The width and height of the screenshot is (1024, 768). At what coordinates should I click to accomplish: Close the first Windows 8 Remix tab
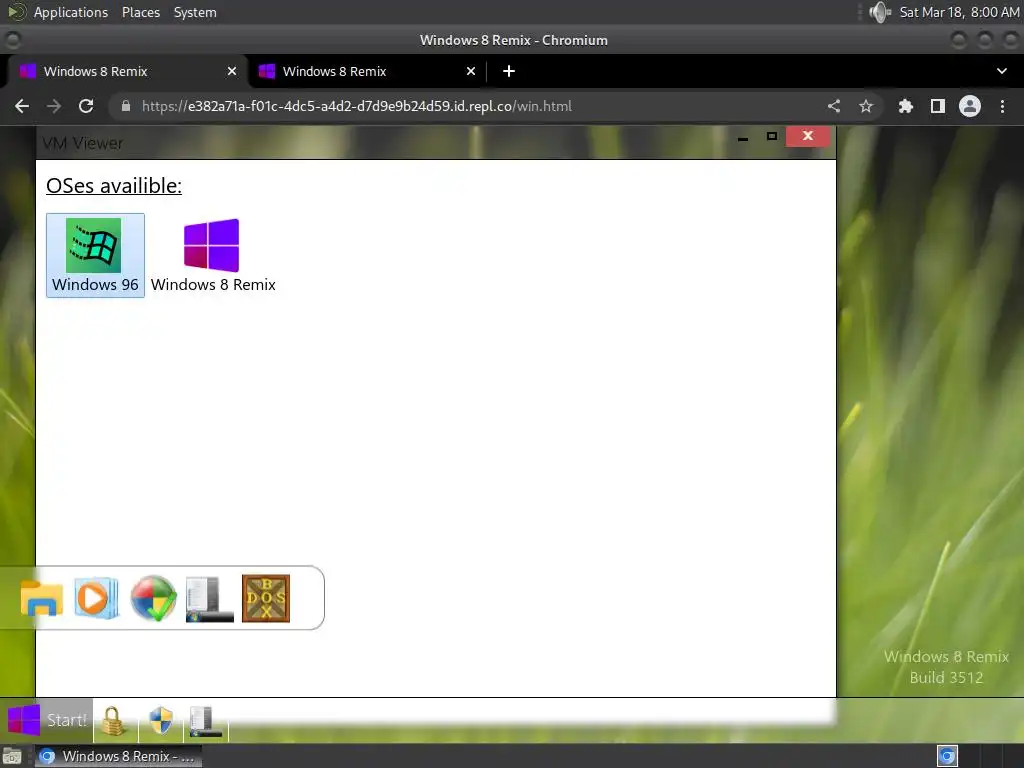click(x=232, y=71)
